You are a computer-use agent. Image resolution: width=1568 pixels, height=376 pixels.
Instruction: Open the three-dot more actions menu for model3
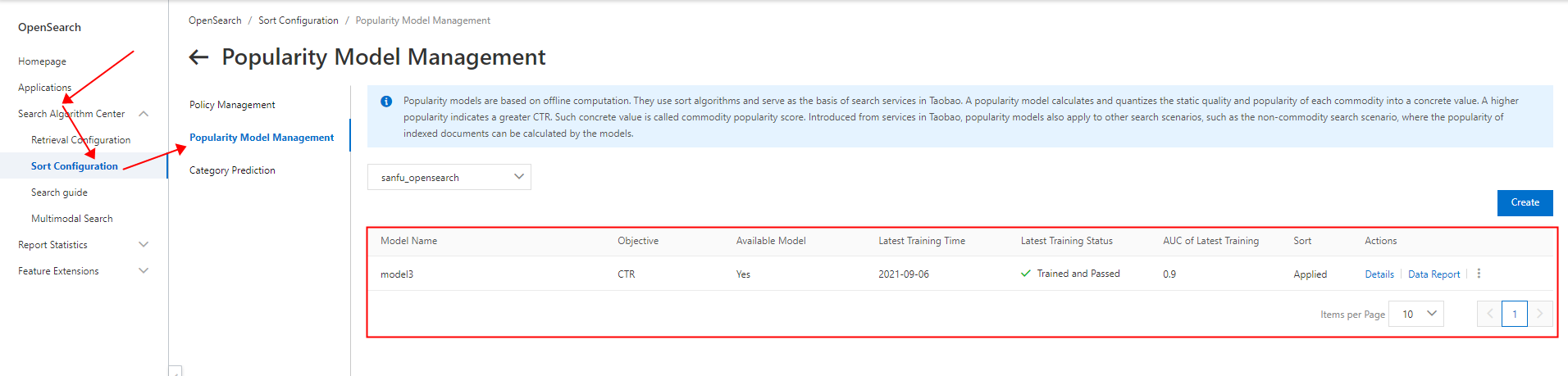[1479, 274]
